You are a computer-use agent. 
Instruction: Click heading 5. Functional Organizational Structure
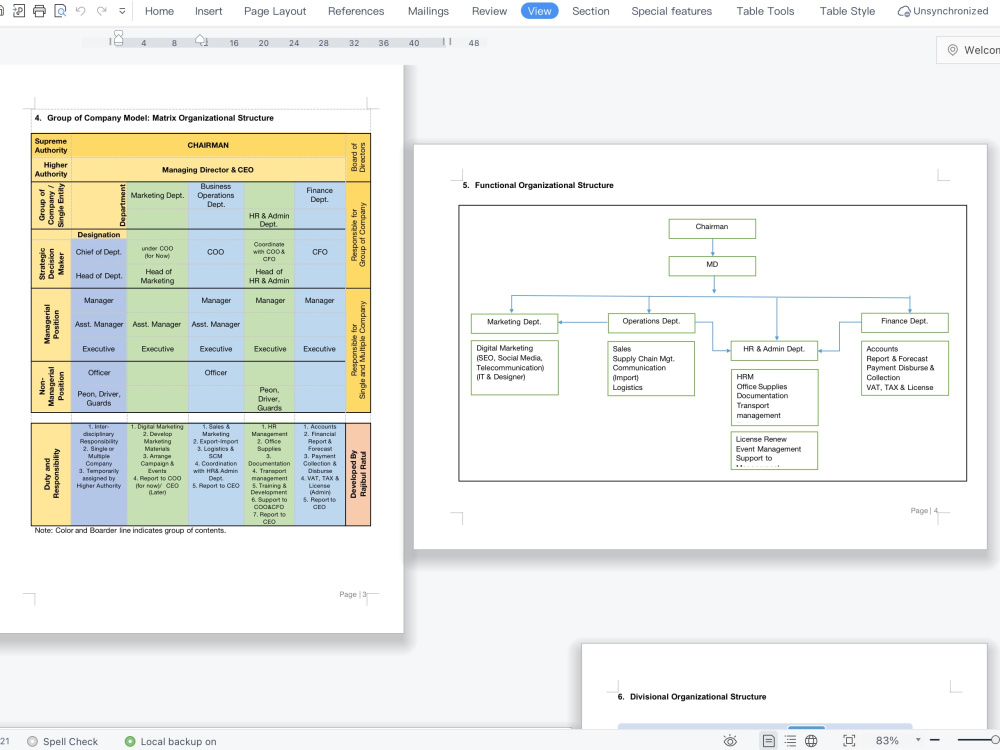click(538, 185)
